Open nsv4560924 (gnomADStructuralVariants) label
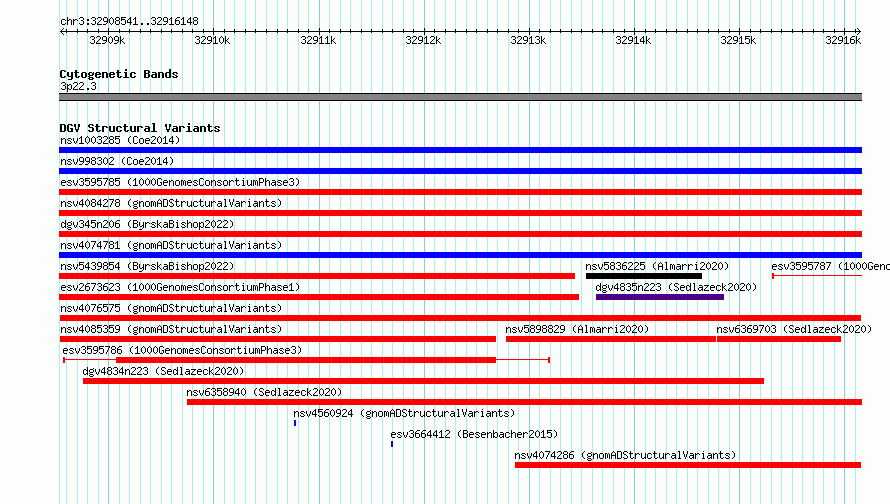Viewport: 890px width, 504px height. [x=404, y=413]
